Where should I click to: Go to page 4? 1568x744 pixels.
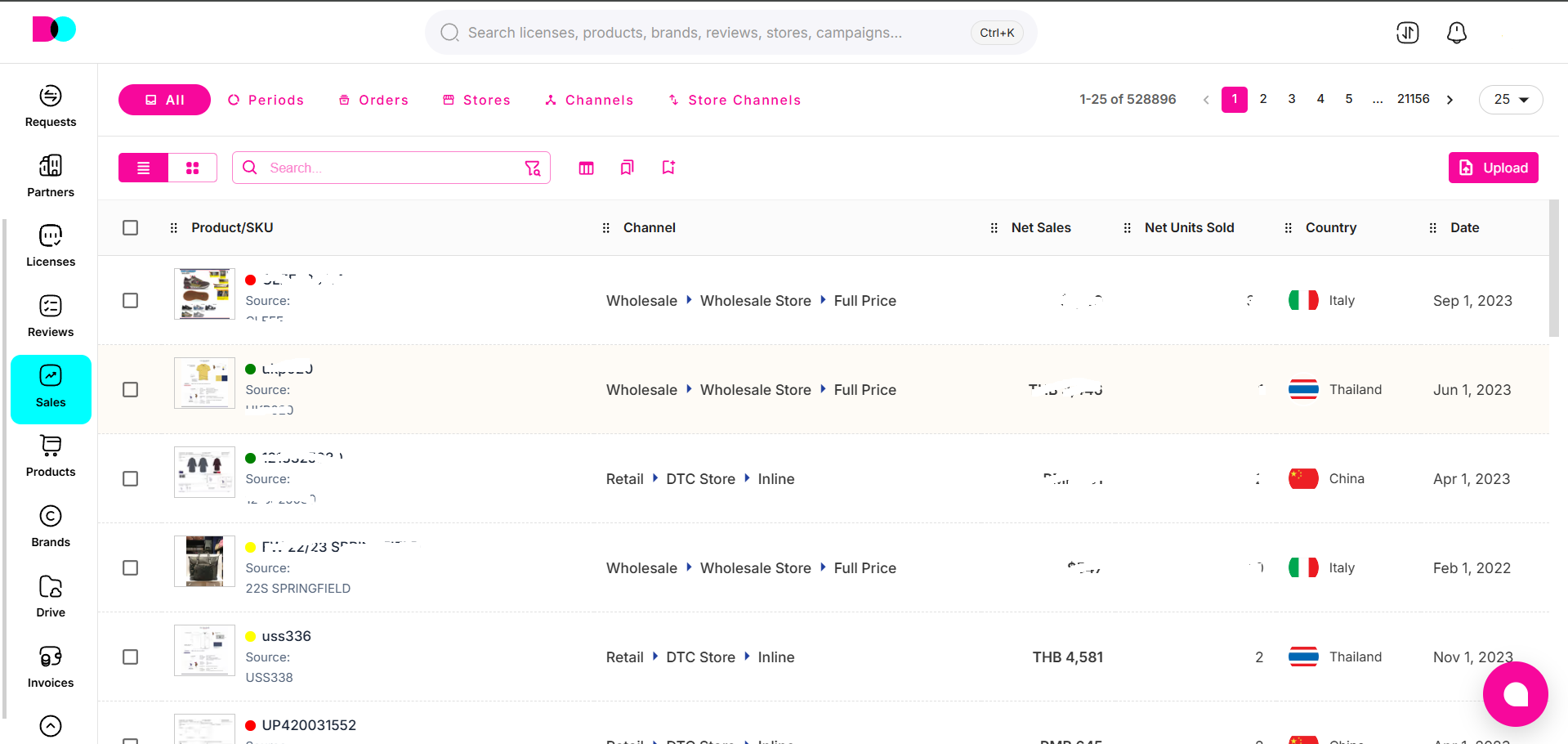click(1320, 99)
